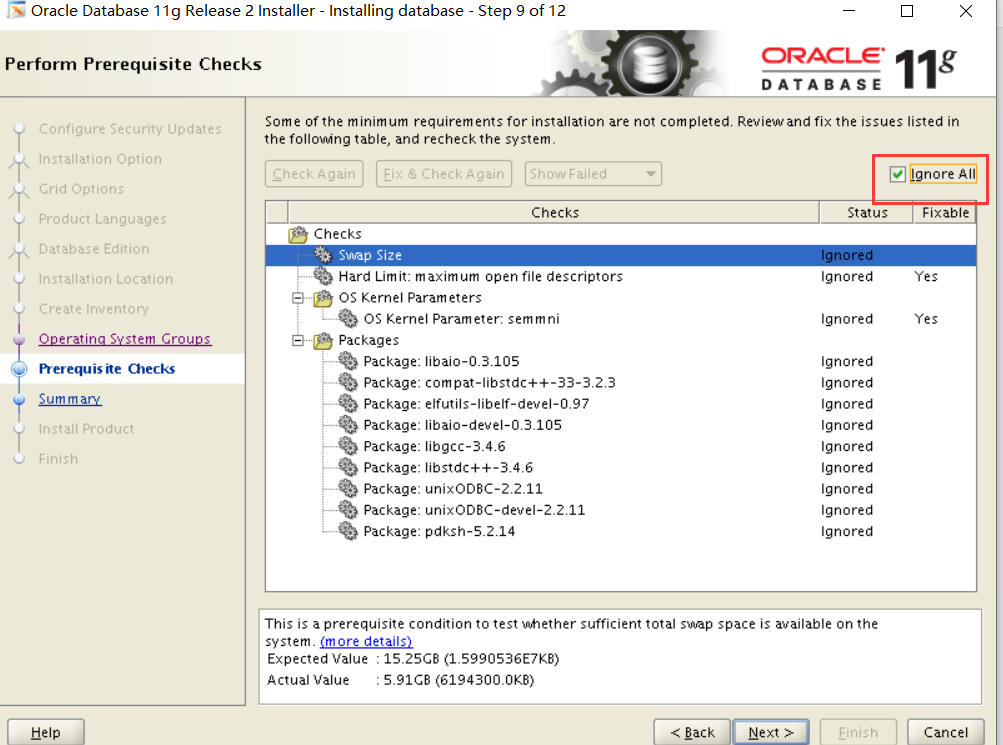Image resolution: width=1003 pixels, height=745 pixels.
Task: Click gear icon for pdksh-5.2.14
Action: (348, 531)
